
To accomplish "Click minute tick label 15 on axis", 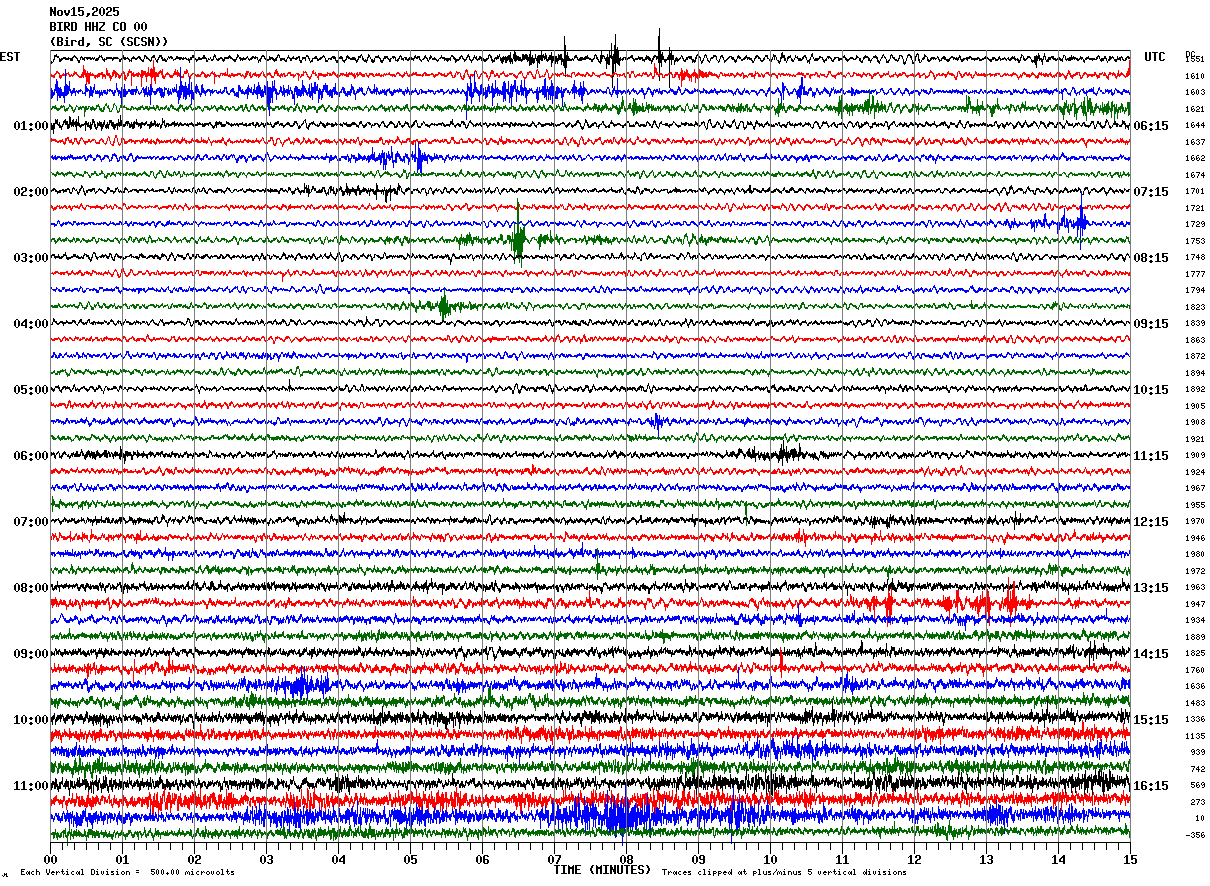I will (1130, 859).
